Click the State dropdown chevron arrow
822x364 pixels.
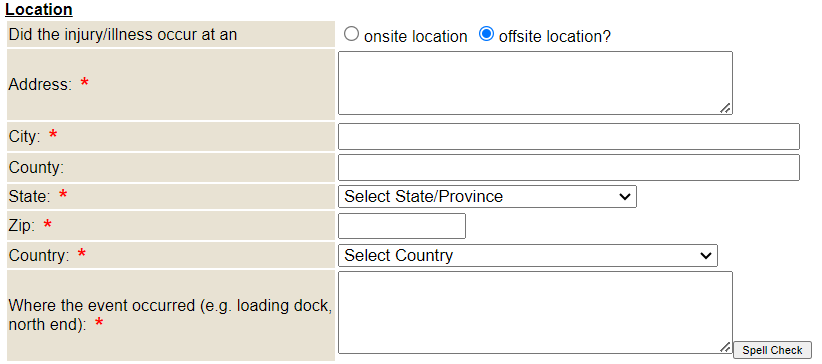tap(624, 197)
